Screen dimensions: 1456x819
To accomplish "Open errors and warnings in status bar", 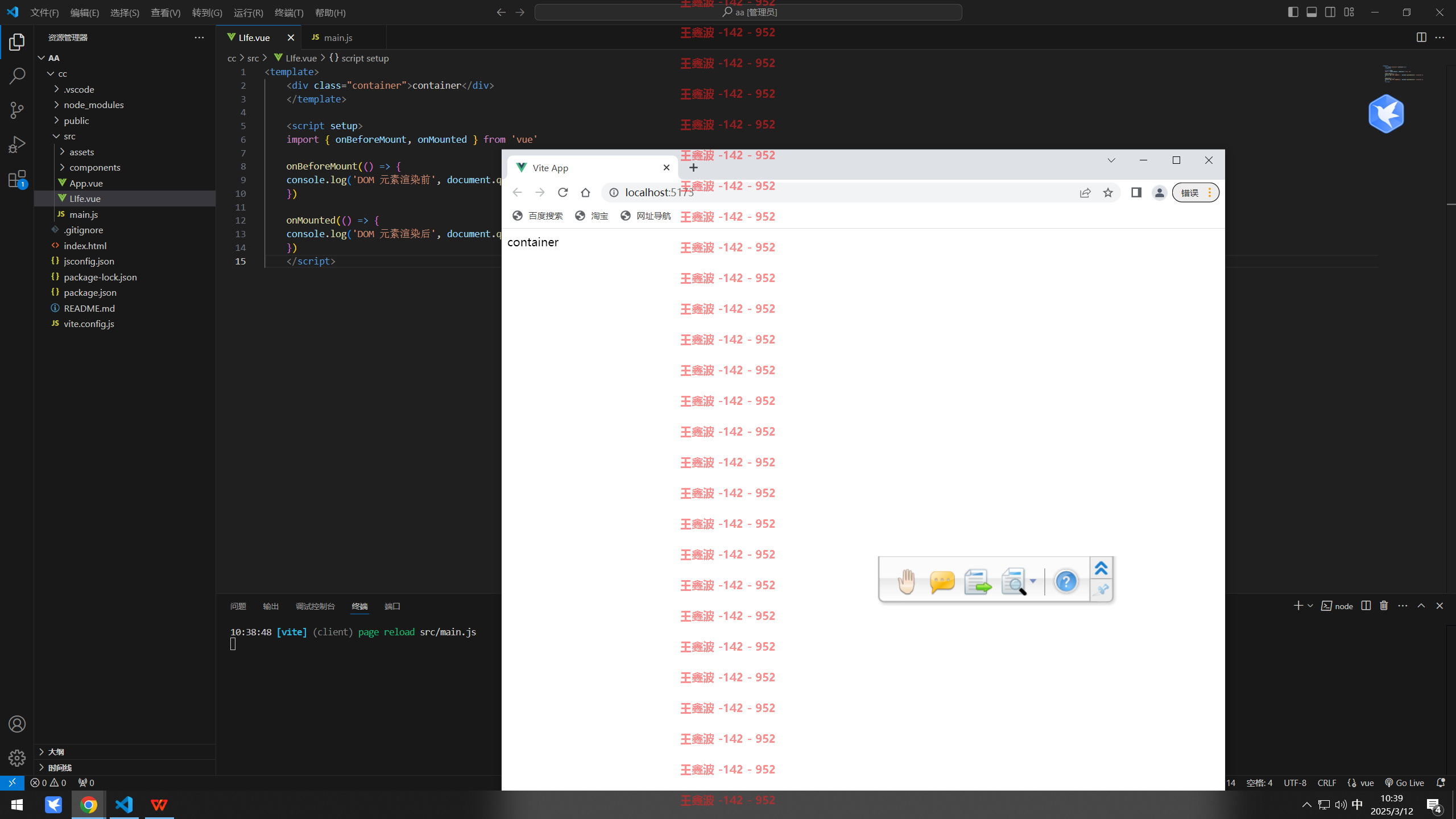I will point(48,783).
